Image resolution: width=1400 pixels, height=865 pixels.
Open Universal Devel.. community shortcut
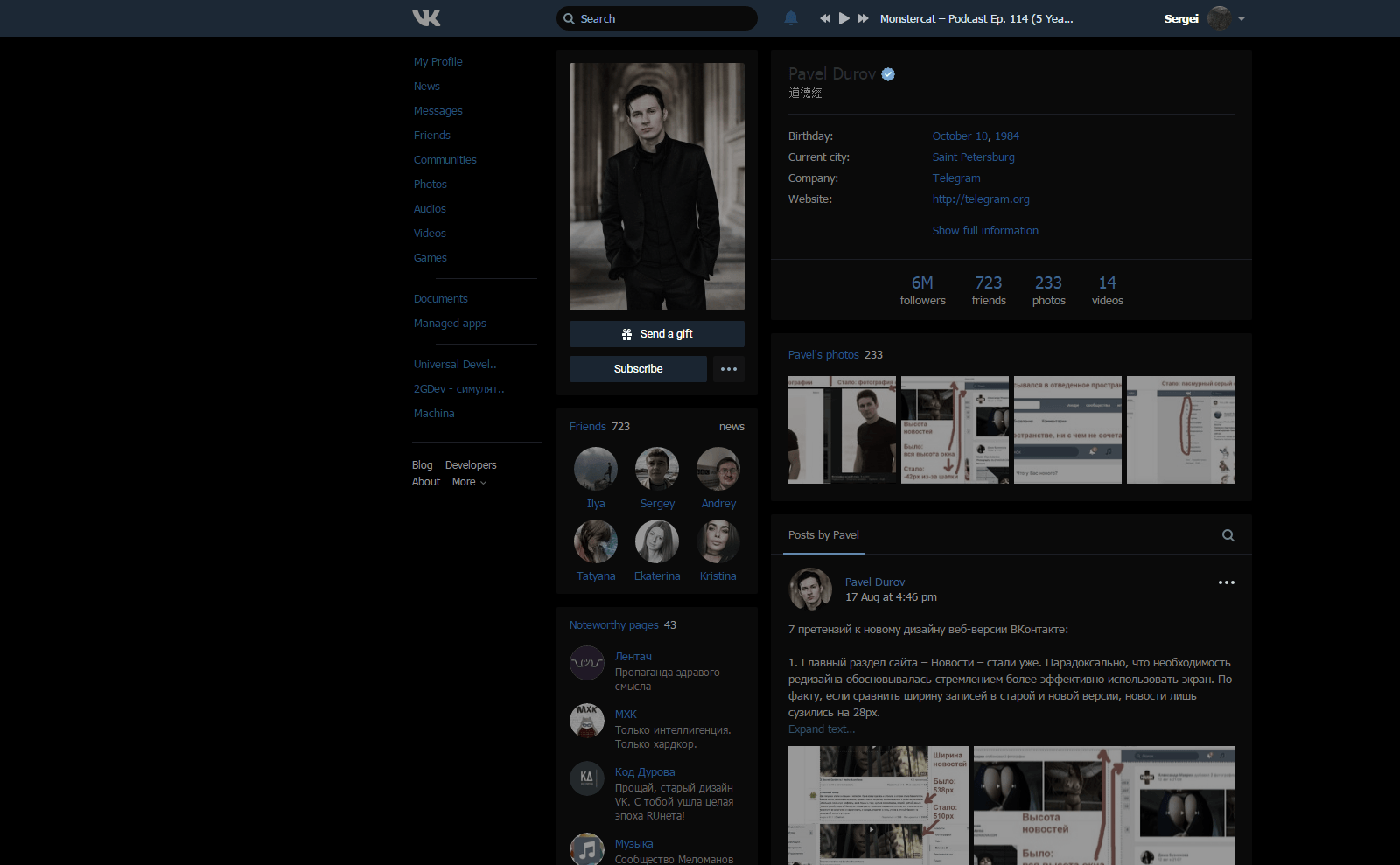[455, 365]
